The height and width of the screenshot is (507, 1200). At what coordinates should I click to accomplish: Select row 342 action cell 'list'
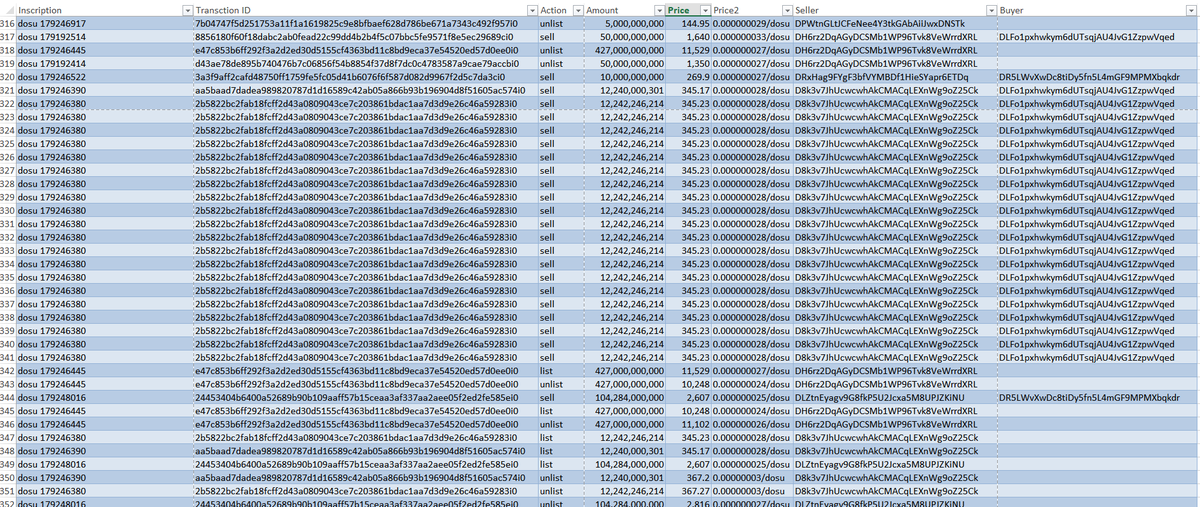(x=559, y=371)
